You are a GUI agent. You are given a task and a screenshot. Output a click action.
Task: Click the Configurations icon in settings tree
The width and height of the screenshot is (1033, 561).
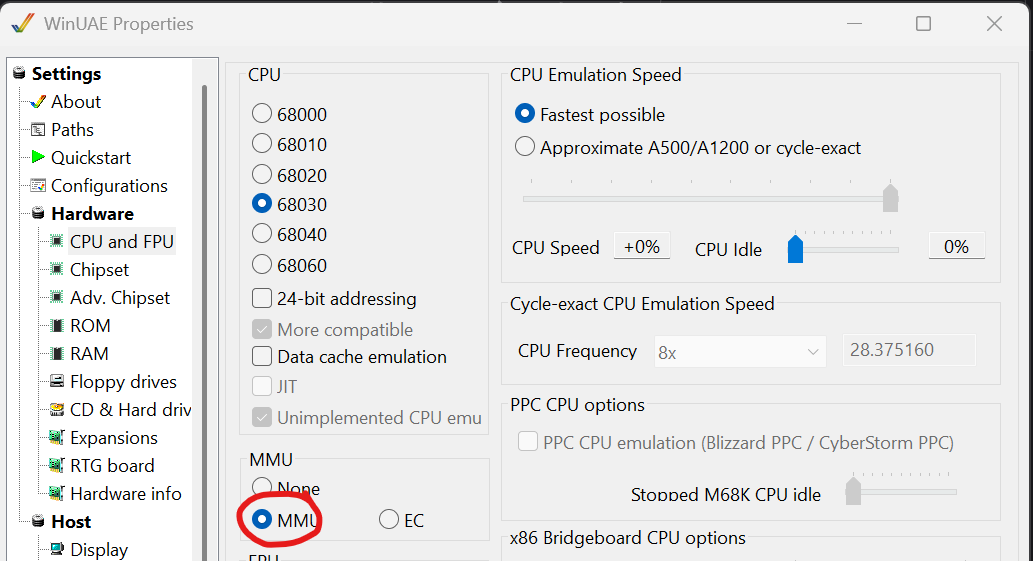38,186
